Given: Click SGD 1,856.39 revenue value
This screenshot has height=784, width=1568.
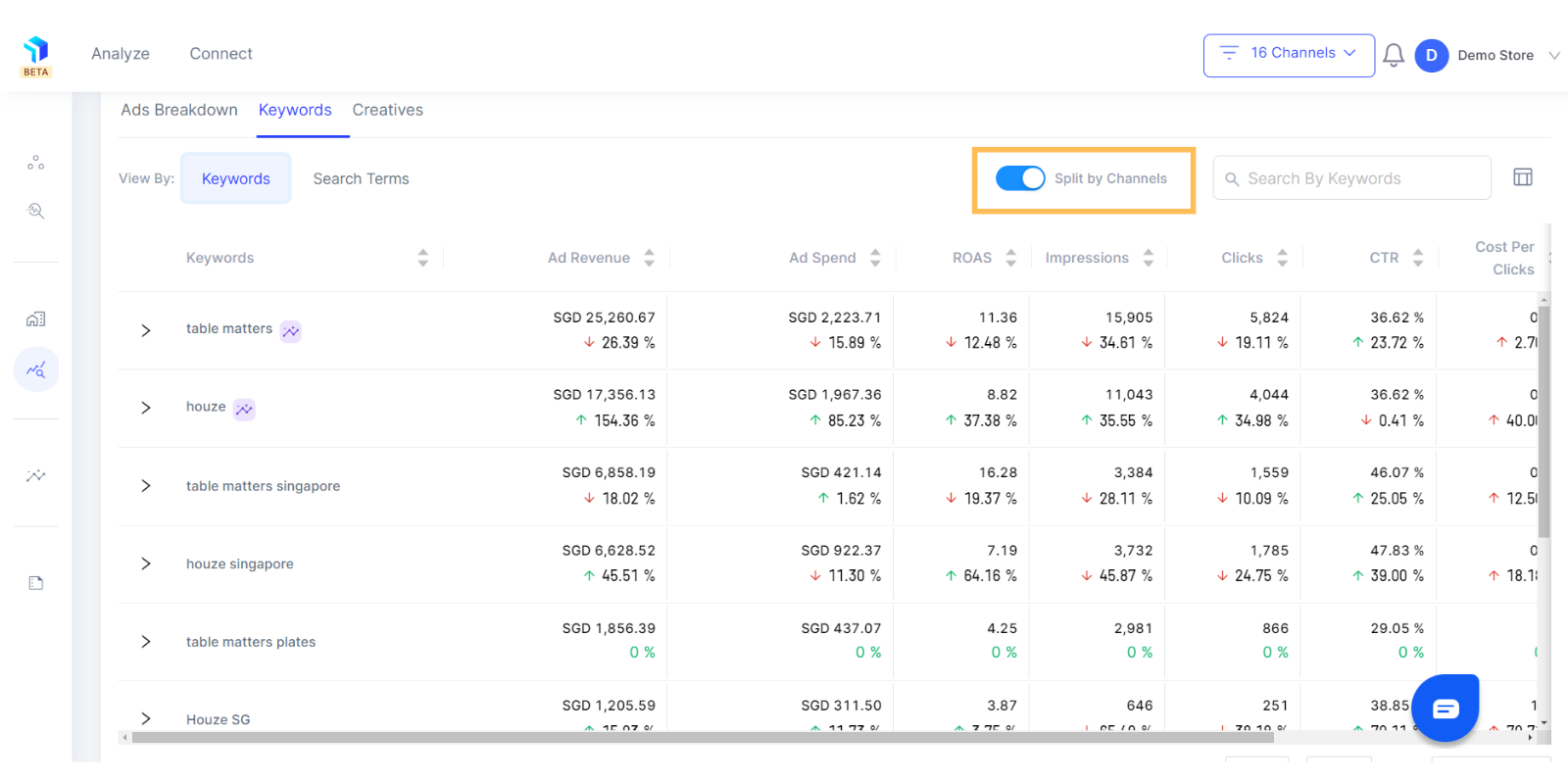Looking at the screenshot, I should 609,628.
